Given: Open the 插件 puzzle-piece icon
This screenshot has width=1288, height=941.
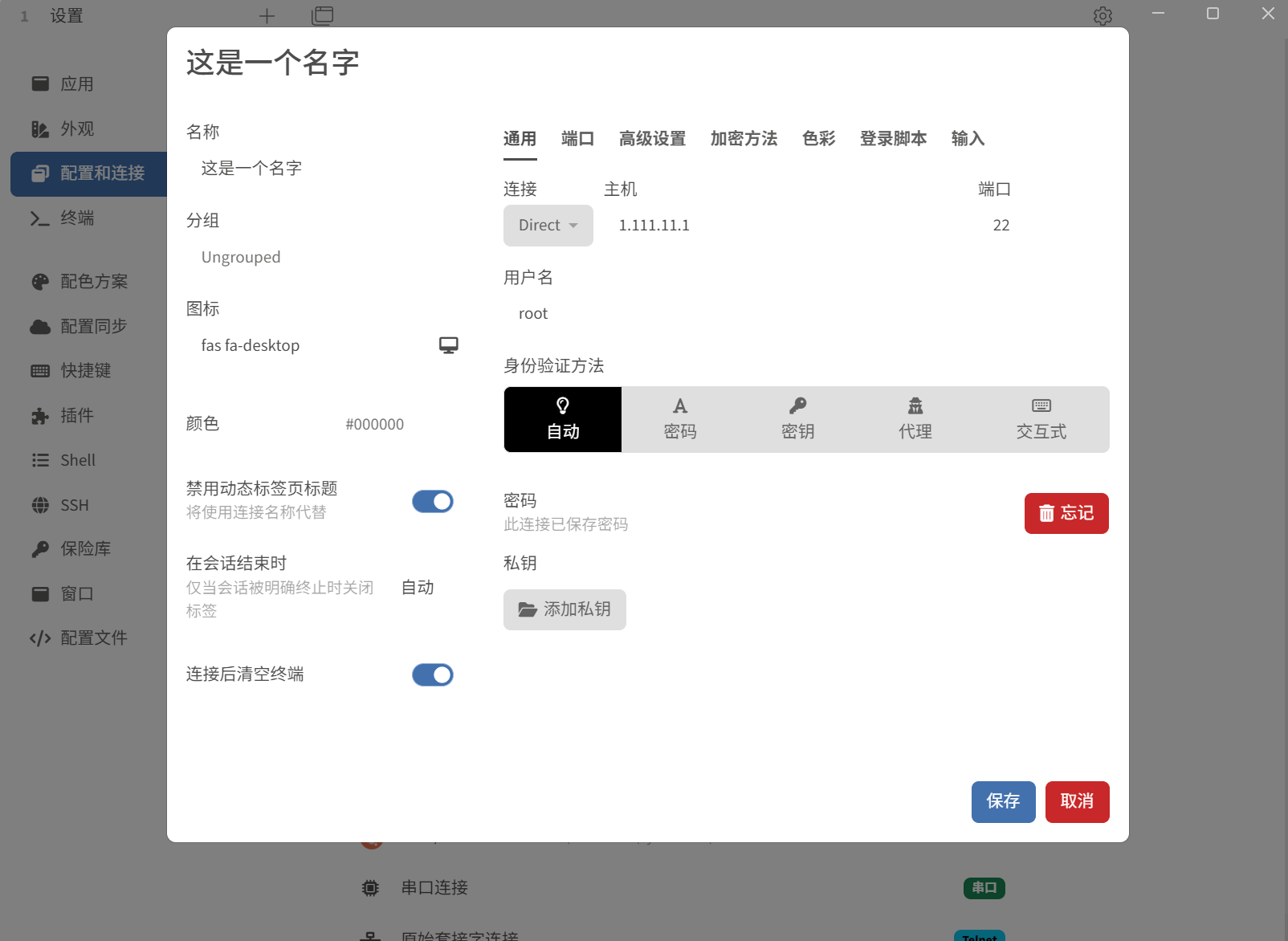Looking at the screenshot, I should pos(40,416).
